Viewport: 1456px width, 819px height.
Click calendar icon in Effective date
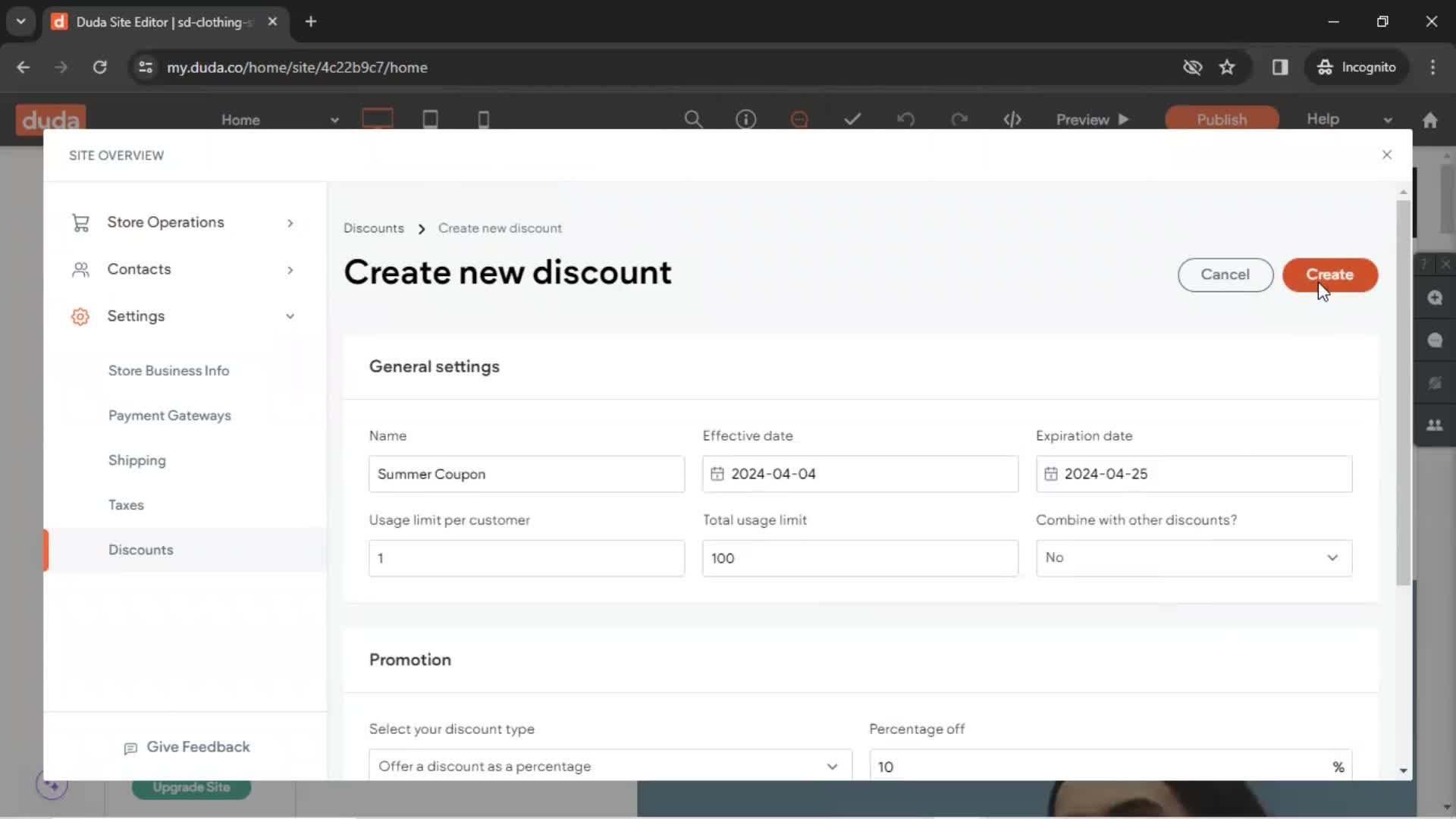point(717,474)
